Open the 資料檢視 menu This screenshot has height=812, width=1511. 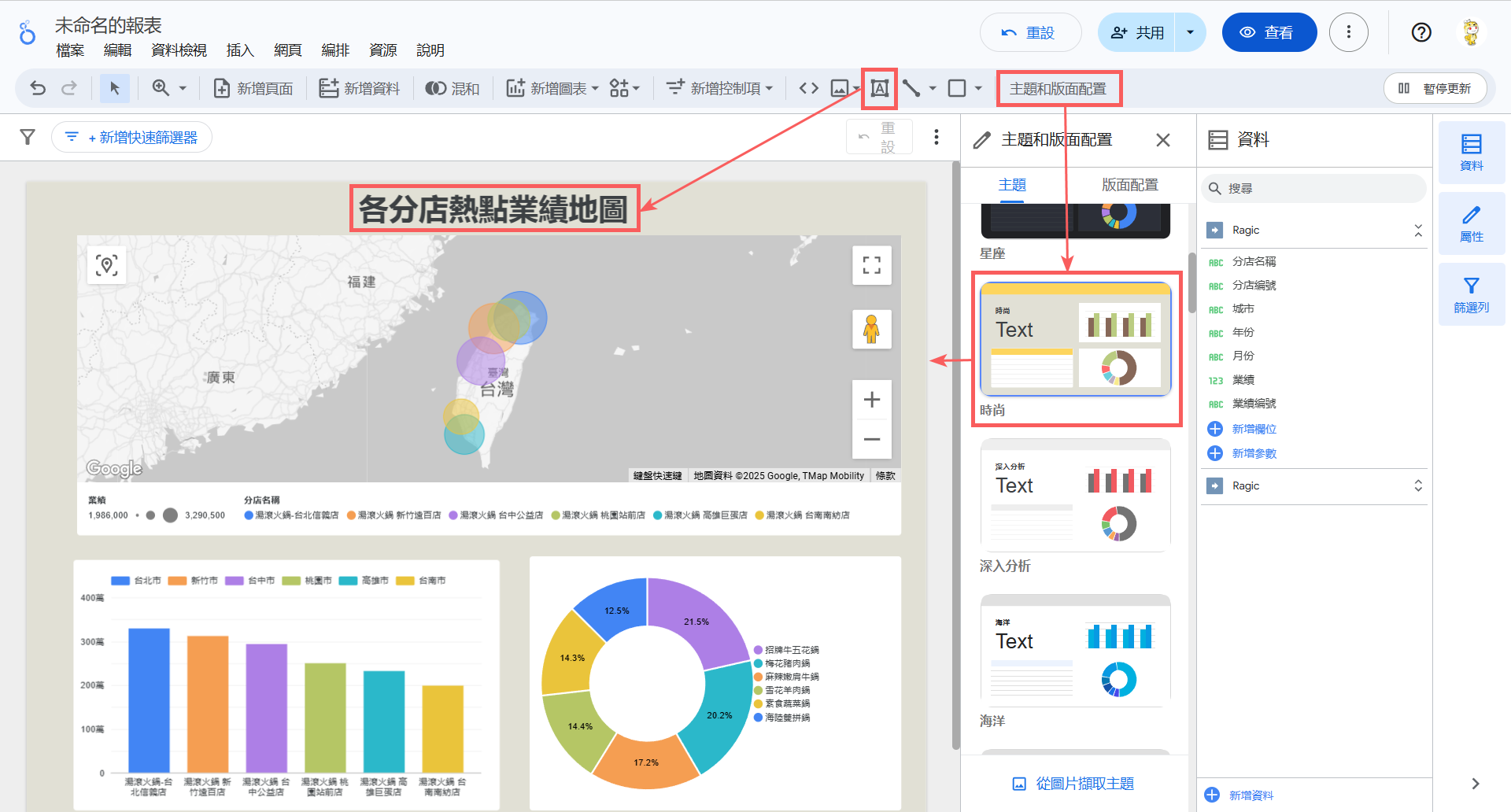(x=179, y=50)
